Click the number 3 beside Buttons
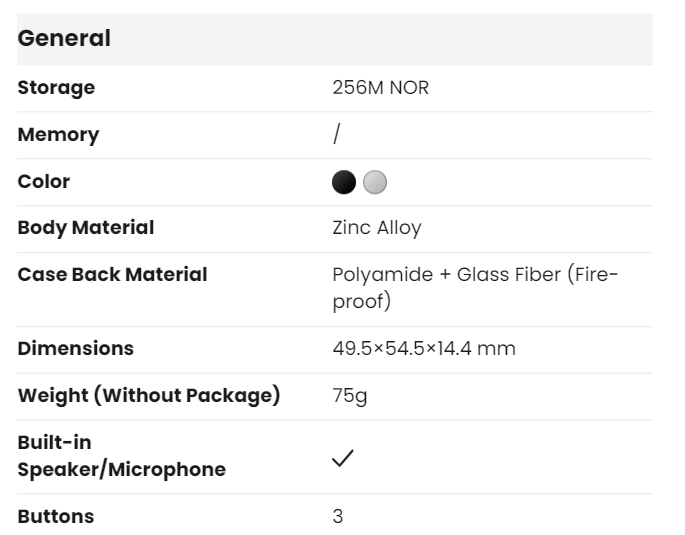Screen dimensions: 685x535 click(x=338, y=516)
